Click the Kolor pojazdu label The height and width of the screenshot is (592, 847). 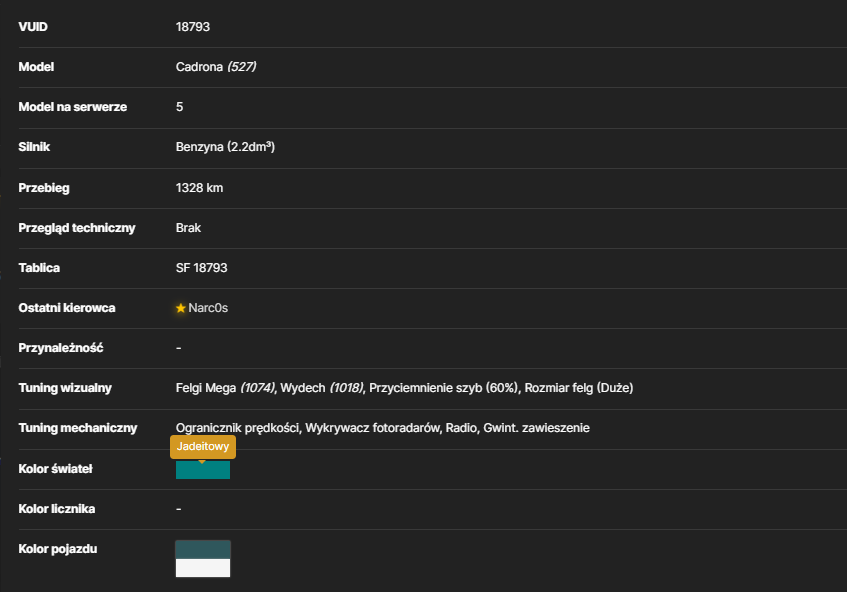tap(58, 549)
